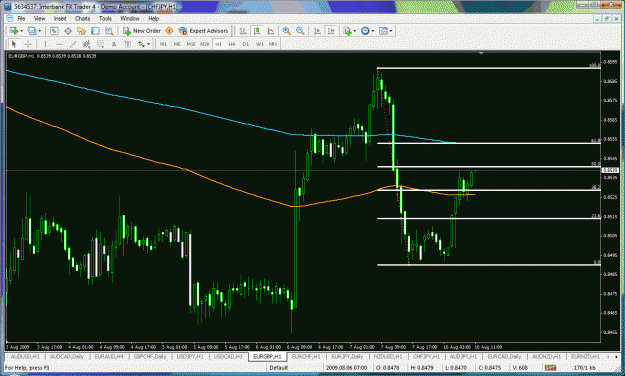Switch to the USDJPY,H1 chart tab
Viewport: 625px width, 376px height.
190,356
